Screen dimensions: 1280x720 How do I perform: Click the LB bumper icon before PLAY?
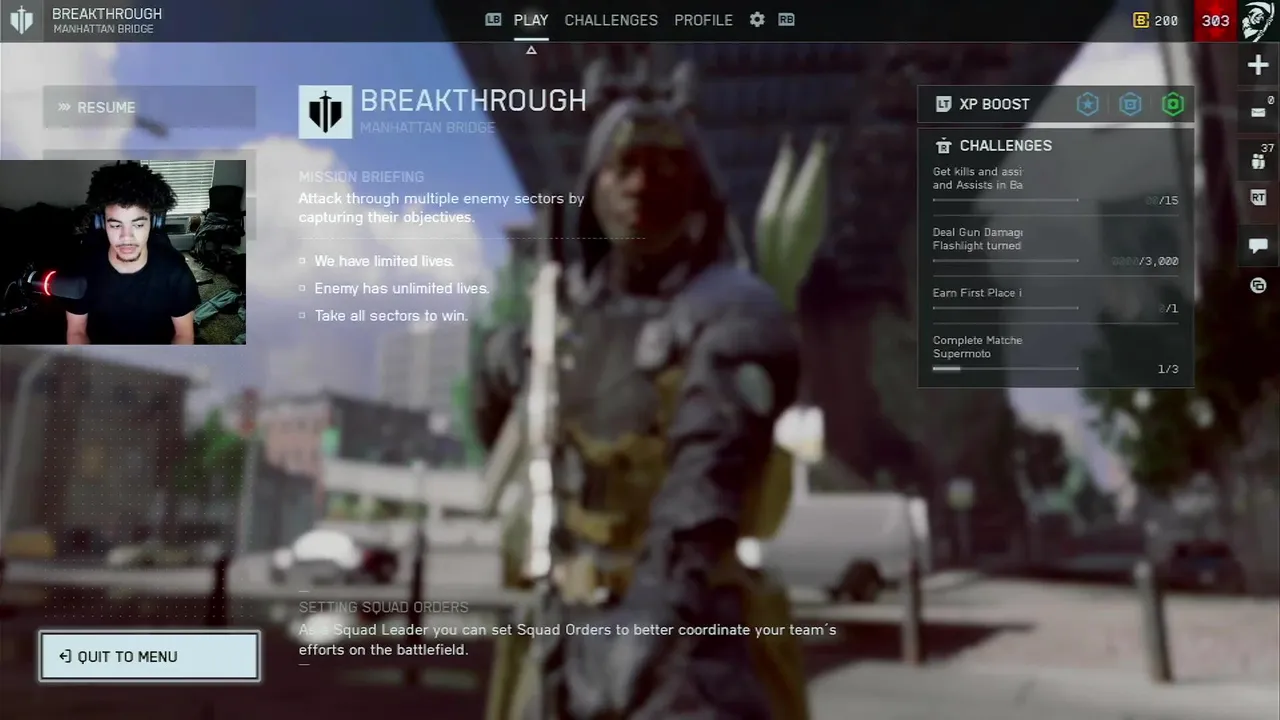coord(492,19)
